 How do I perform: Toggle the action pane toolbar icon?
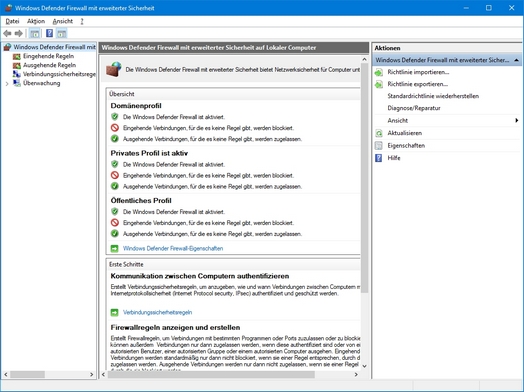[x=61, y=33]
